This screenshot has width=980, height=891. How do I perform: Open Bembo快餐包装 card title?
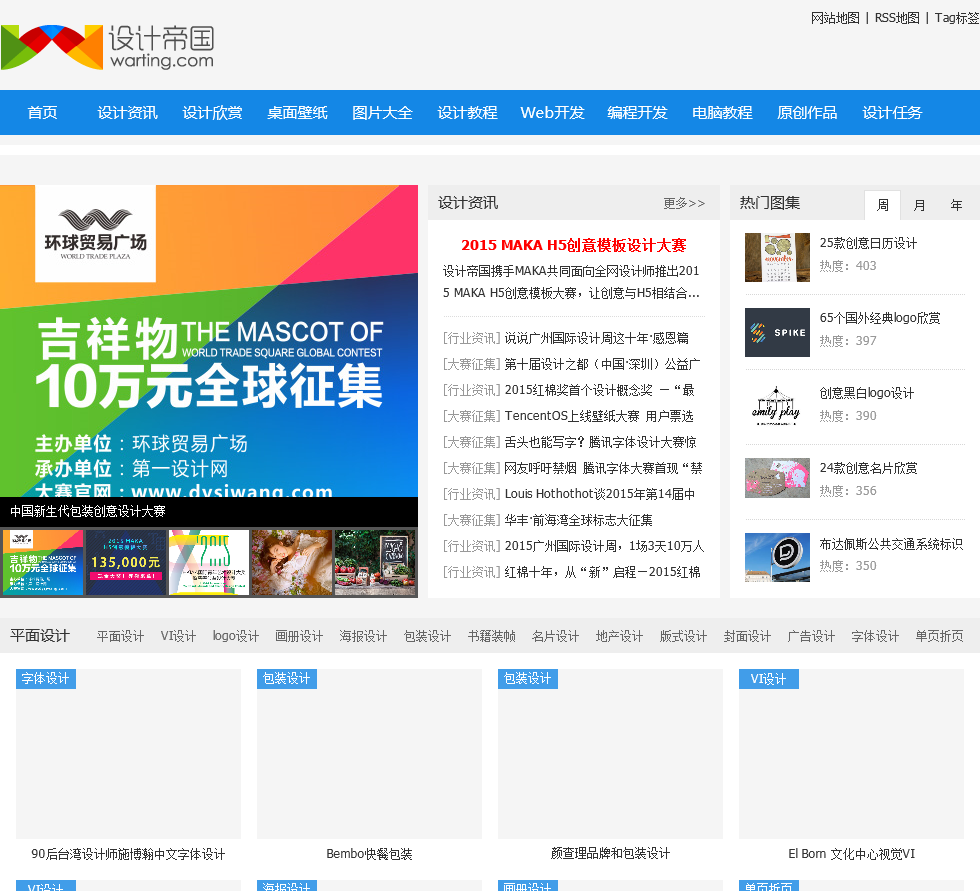(x=369, y=854)
